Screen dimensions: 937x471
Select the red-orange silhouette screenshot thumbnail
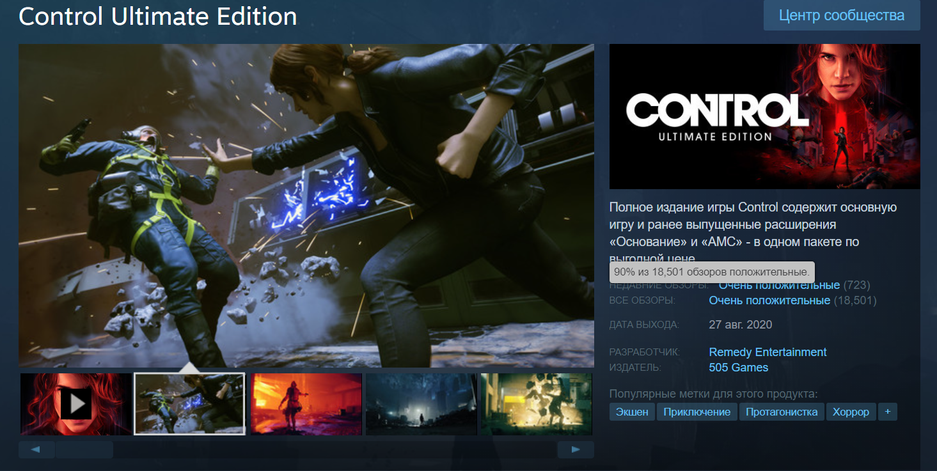point(306,404)
